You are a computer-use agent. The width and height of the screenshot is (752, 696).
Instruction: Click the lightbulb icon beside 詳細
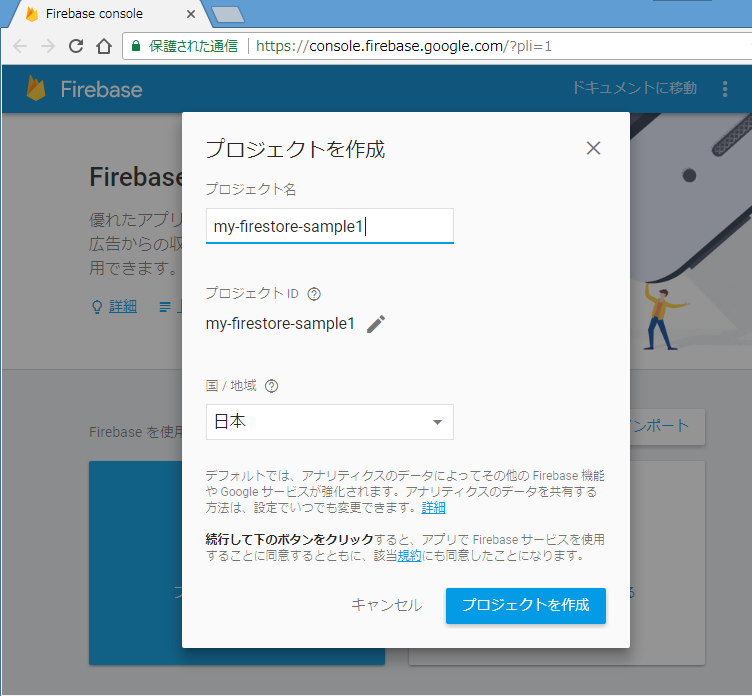click(x=97, y=307)
